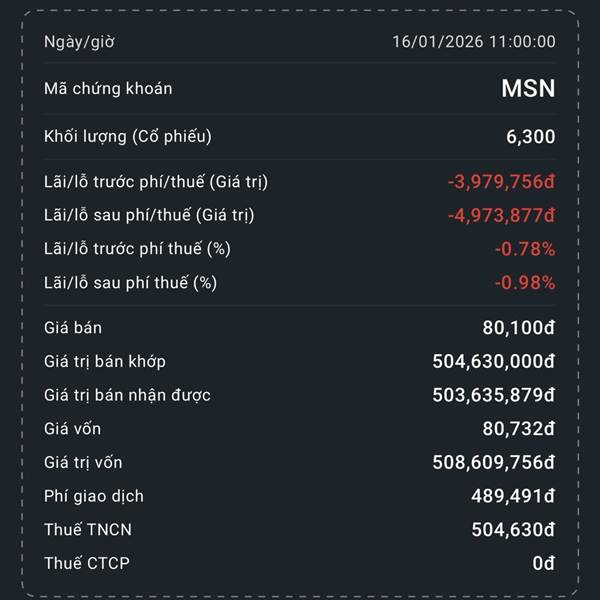Click the MSN stock symbol

tap(528, 88)
